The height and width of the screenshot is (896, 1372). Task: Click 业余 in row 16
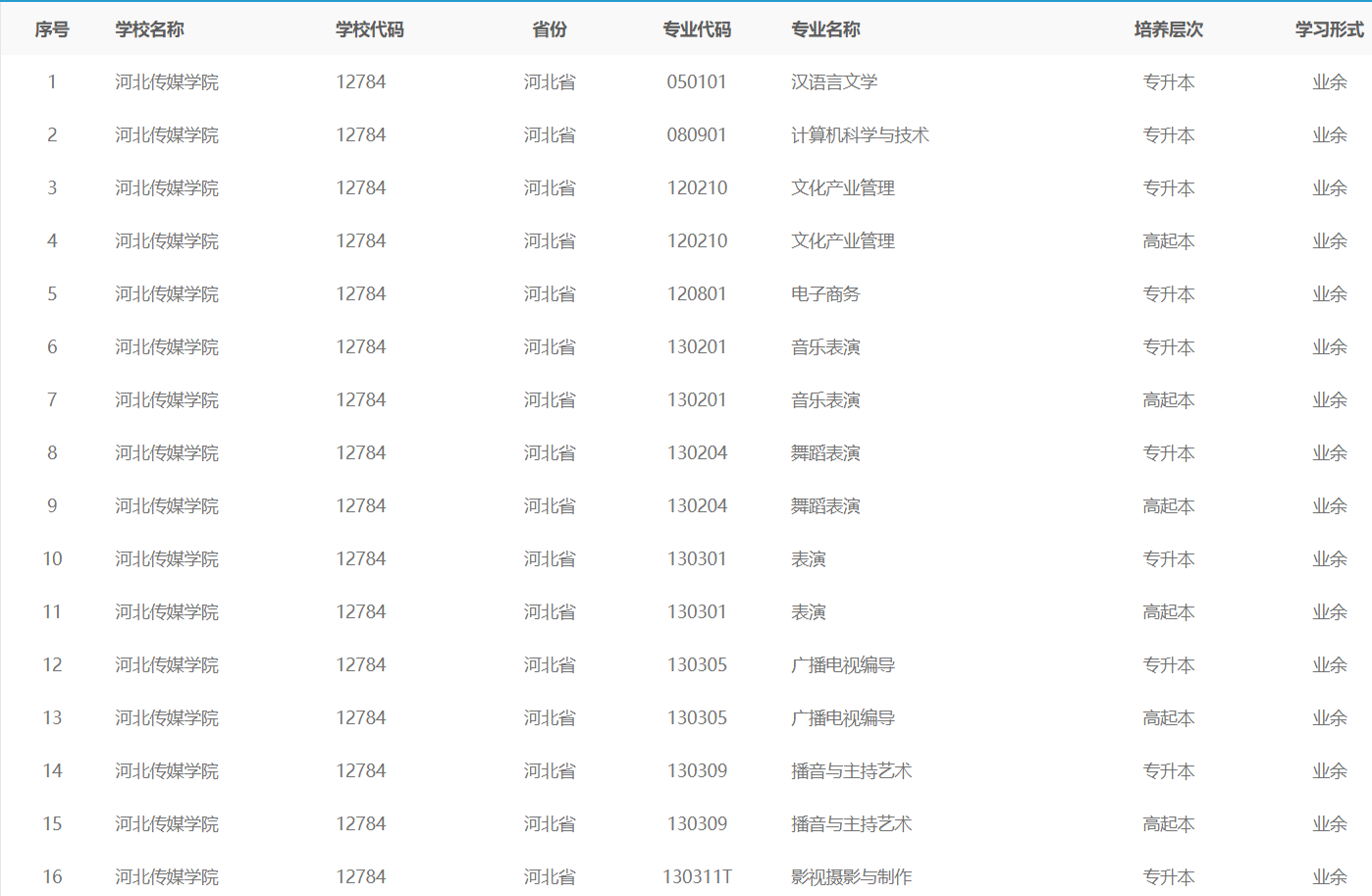tap(1330, 877)
